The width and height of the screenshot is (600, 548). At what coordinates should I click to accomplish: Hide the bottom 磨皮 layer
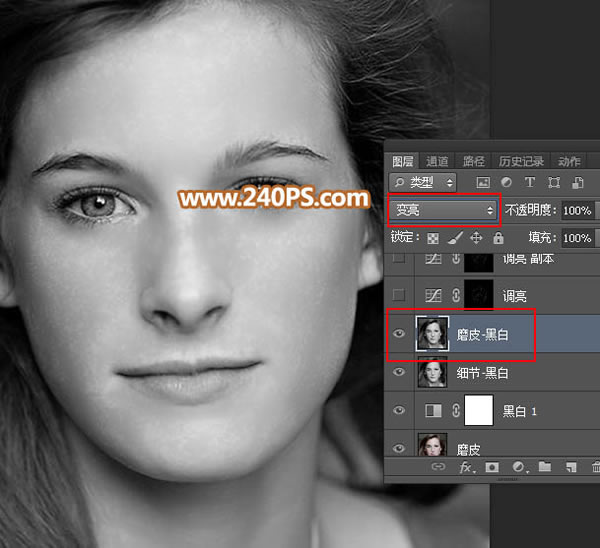coord(399,448)
